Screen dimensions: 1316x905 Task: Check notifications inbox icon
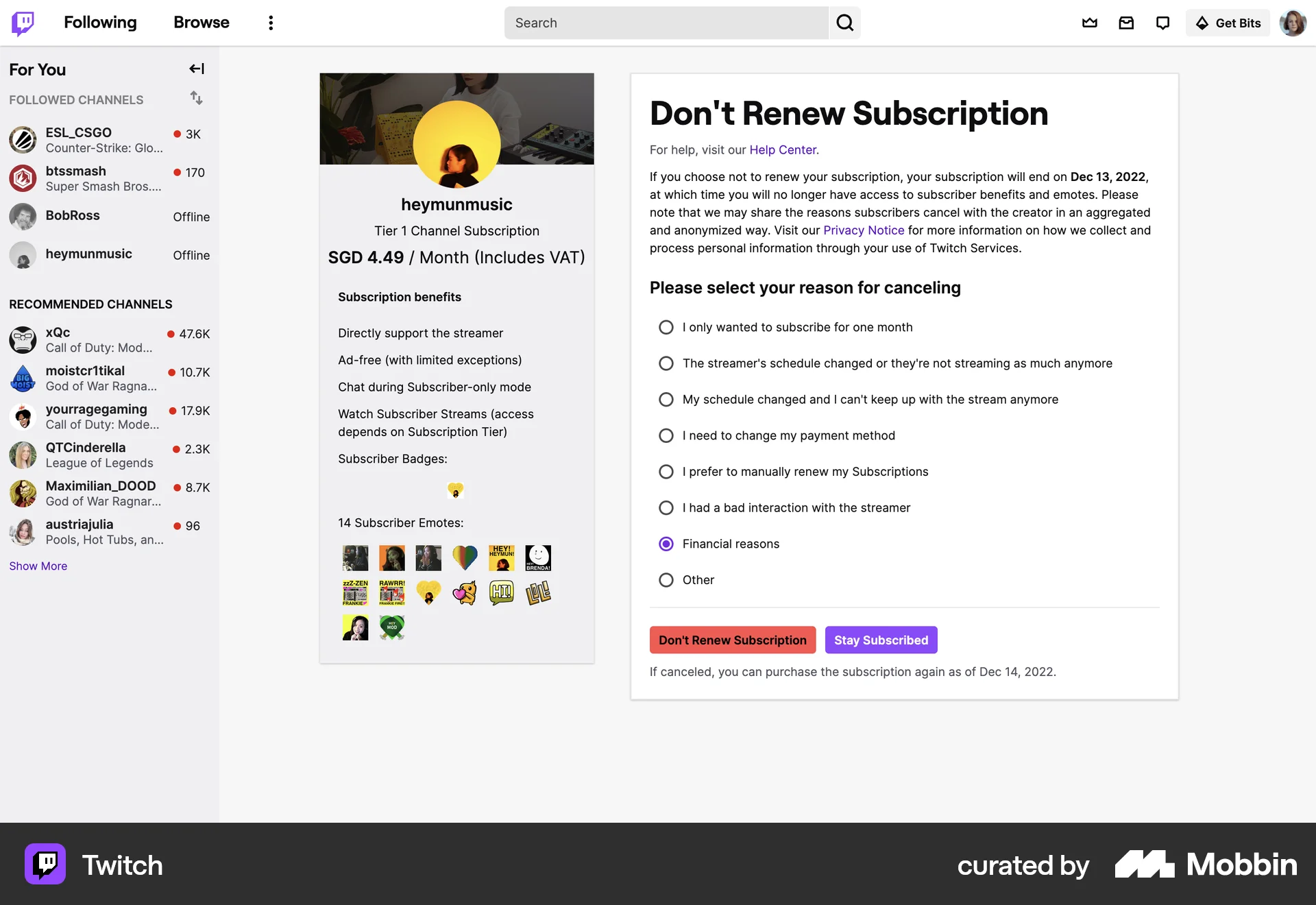click(1126, 23)
